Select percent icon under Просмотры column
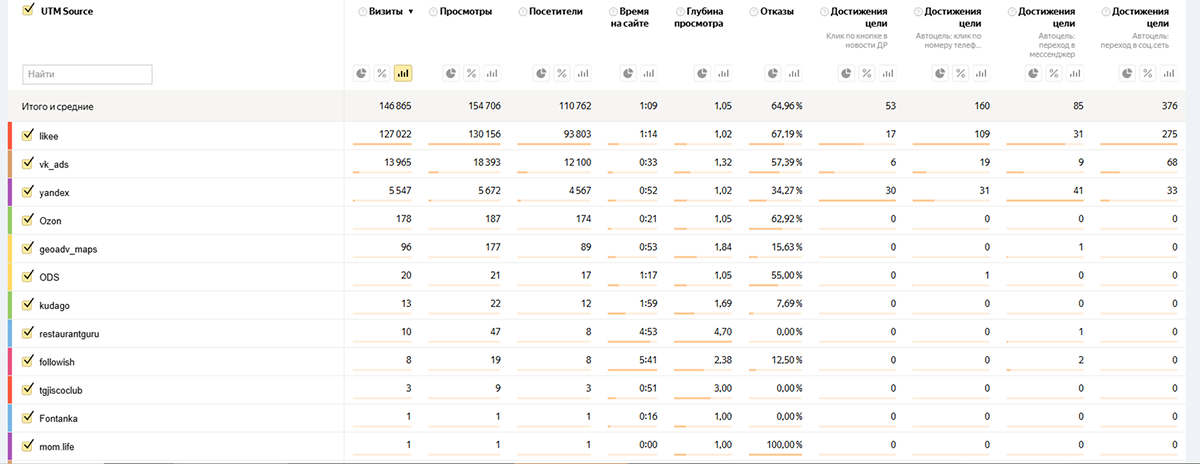The height and width of the screenshot is (464, 1200). [470, 73]
